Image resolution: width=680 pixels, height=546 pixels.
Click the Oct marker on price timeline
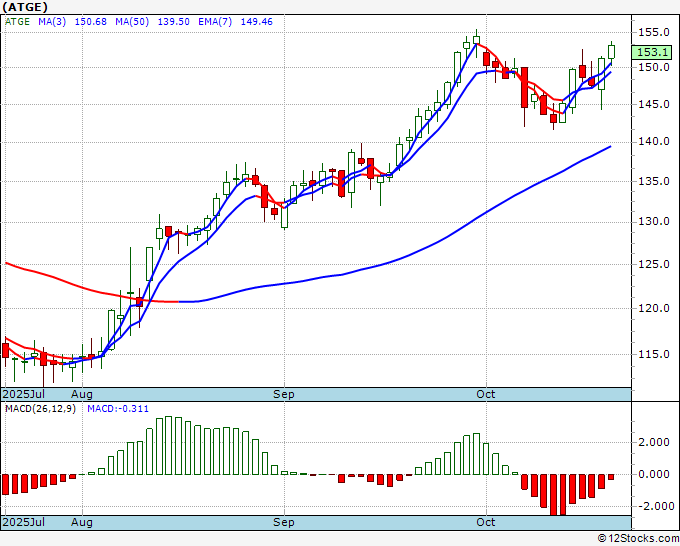(x=486, y=394)
